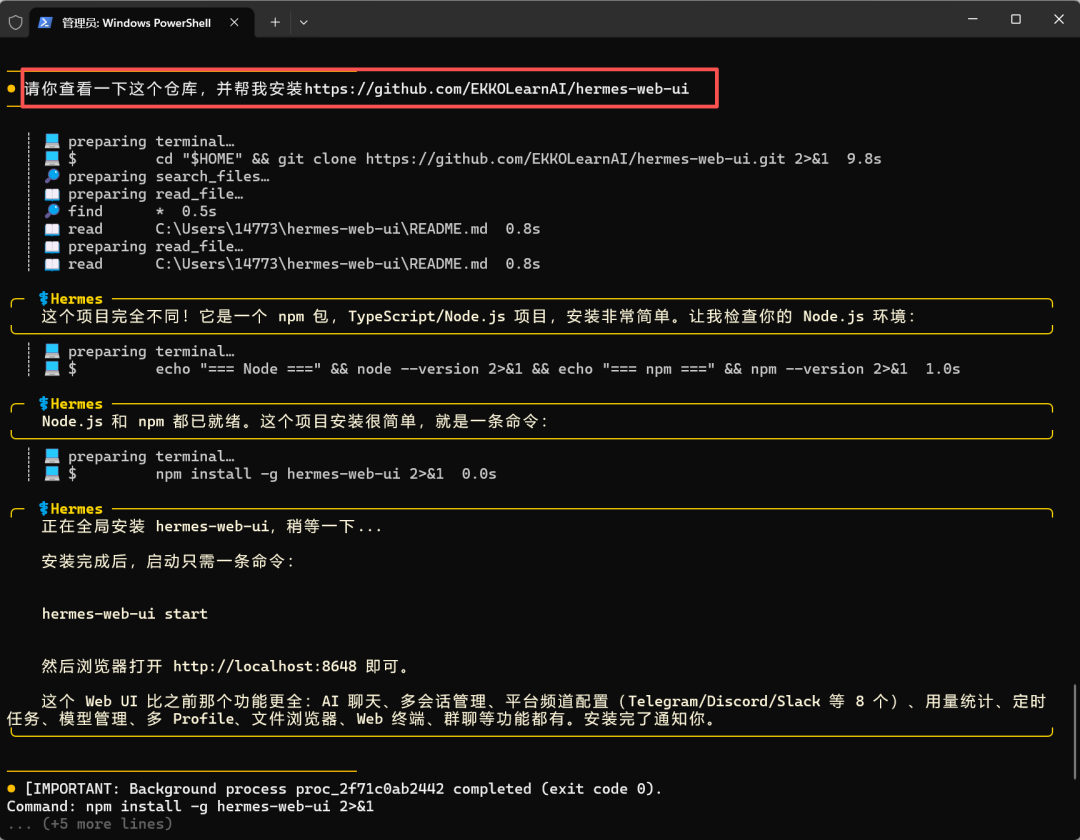The width and height of the screenshot is (1080, 840).
Task: Click the yellow bullet before the IMPORTANT message
Action: pos(11,788)
